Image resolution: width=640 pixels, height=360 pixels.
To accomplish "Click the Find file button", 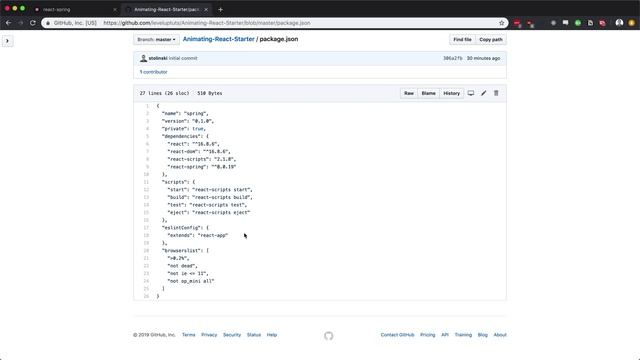I will (462, 40).
